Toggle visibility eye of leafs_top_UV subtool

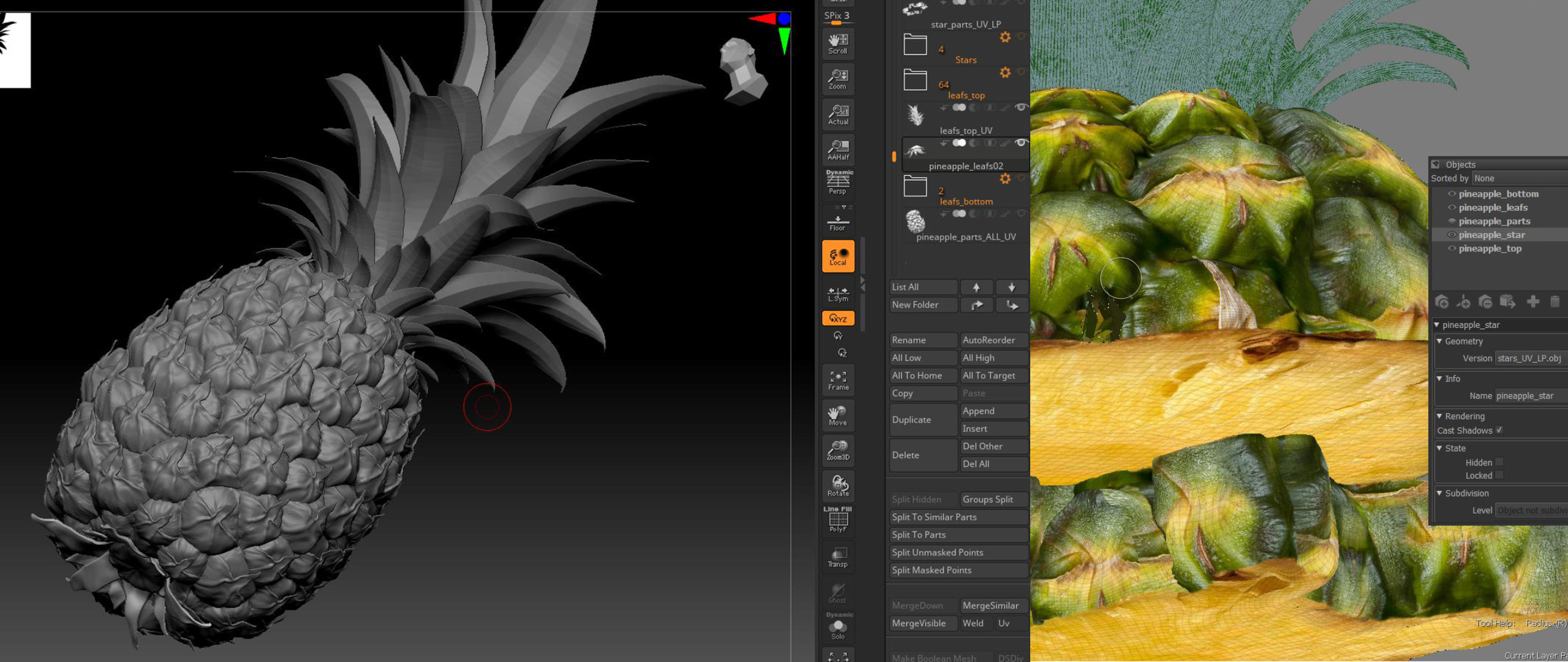click(1020, 107)
